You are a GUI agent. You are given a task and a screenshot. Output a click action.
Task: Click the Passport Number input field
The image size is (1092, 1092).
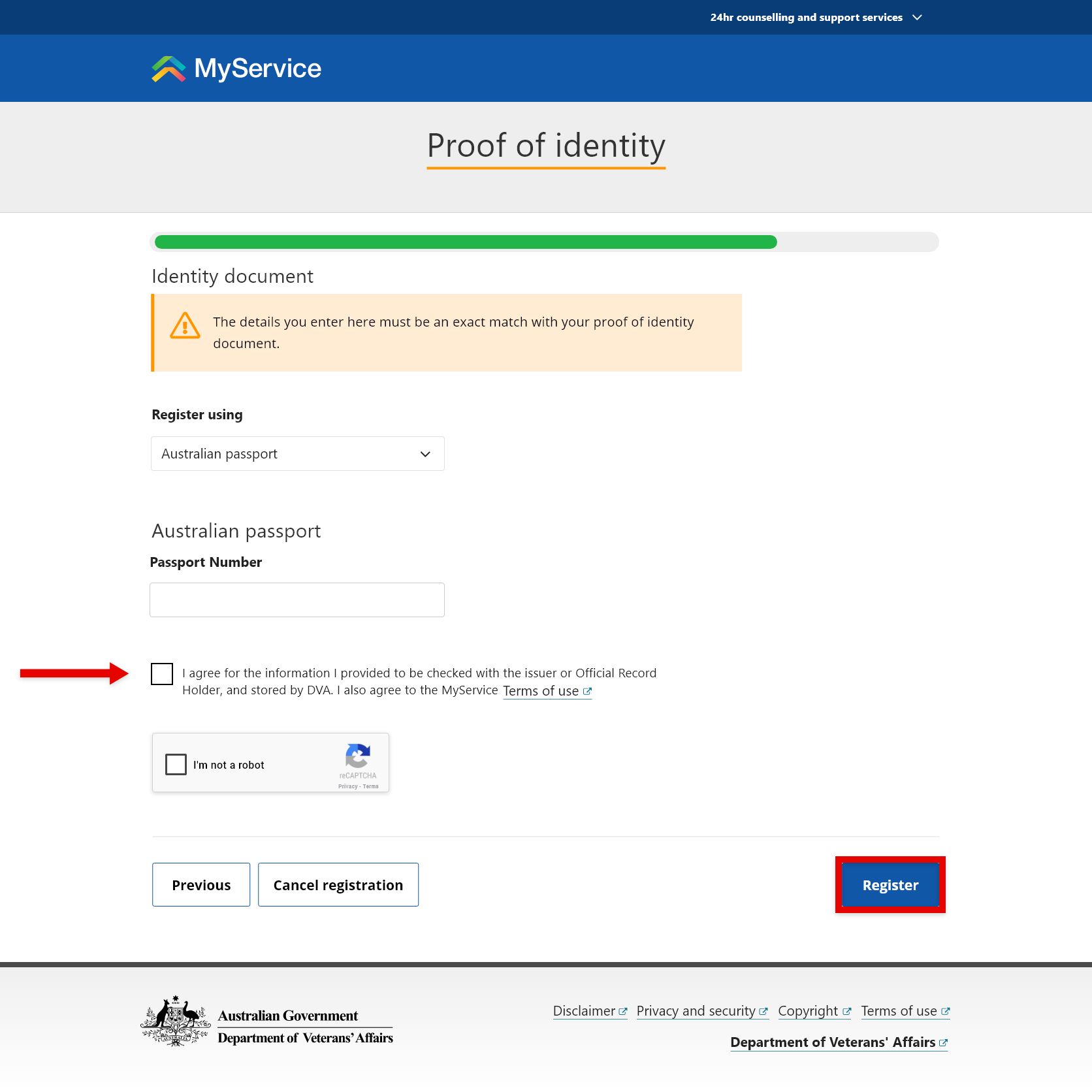coord(297,599)
